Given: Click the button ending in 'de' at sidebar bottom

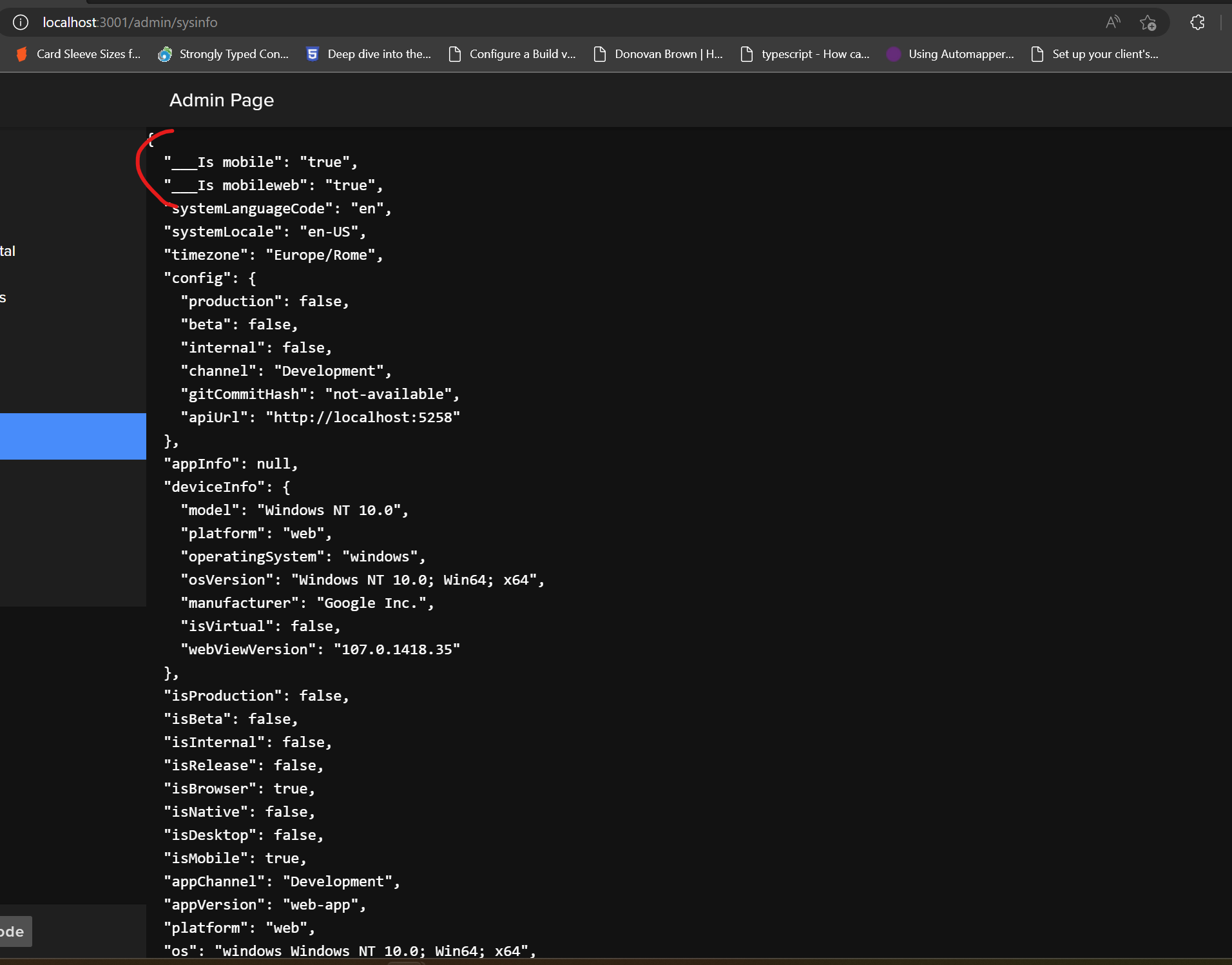Looking at the screenshot, I should click(15, 931).
